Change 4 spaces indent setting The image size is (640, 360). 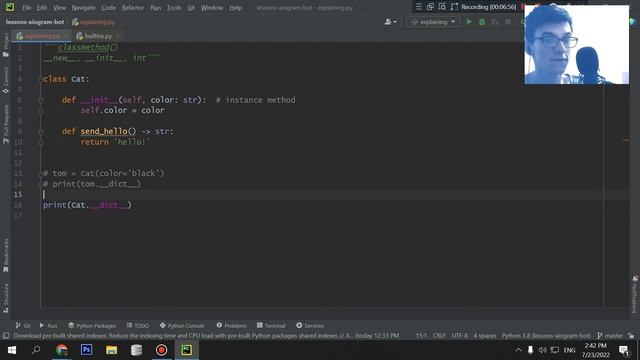[x=484, y=336]
